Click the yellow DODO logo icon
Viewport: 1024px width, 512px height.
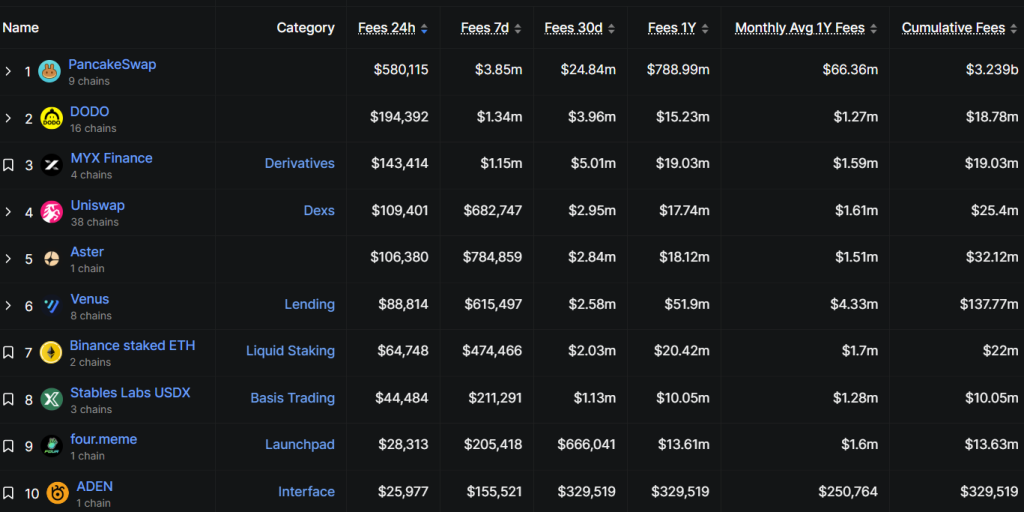[52, 118]
